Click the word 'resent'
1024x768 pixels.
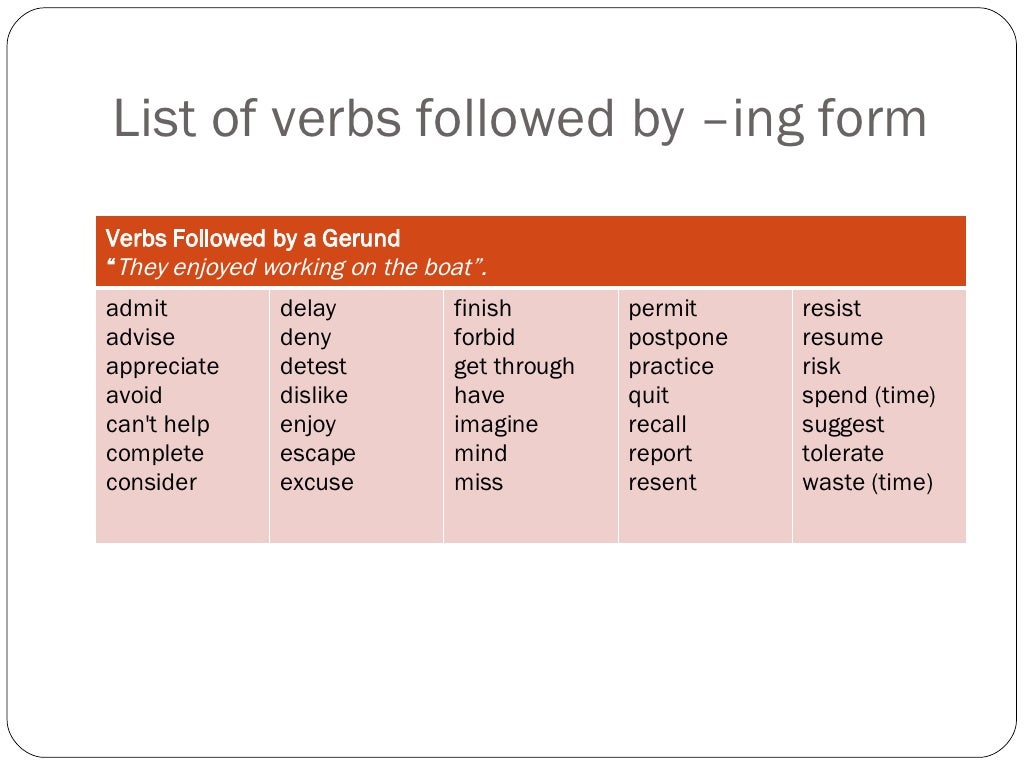point(662,483)
